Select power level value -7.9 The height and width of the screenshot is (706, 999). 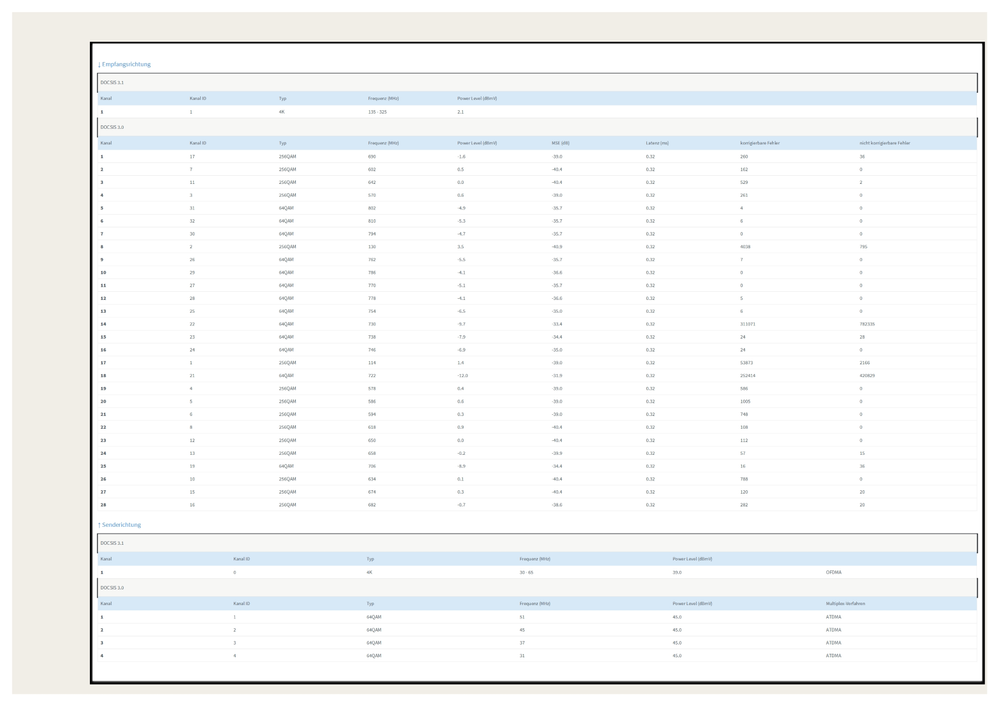(x=461, y=337)
